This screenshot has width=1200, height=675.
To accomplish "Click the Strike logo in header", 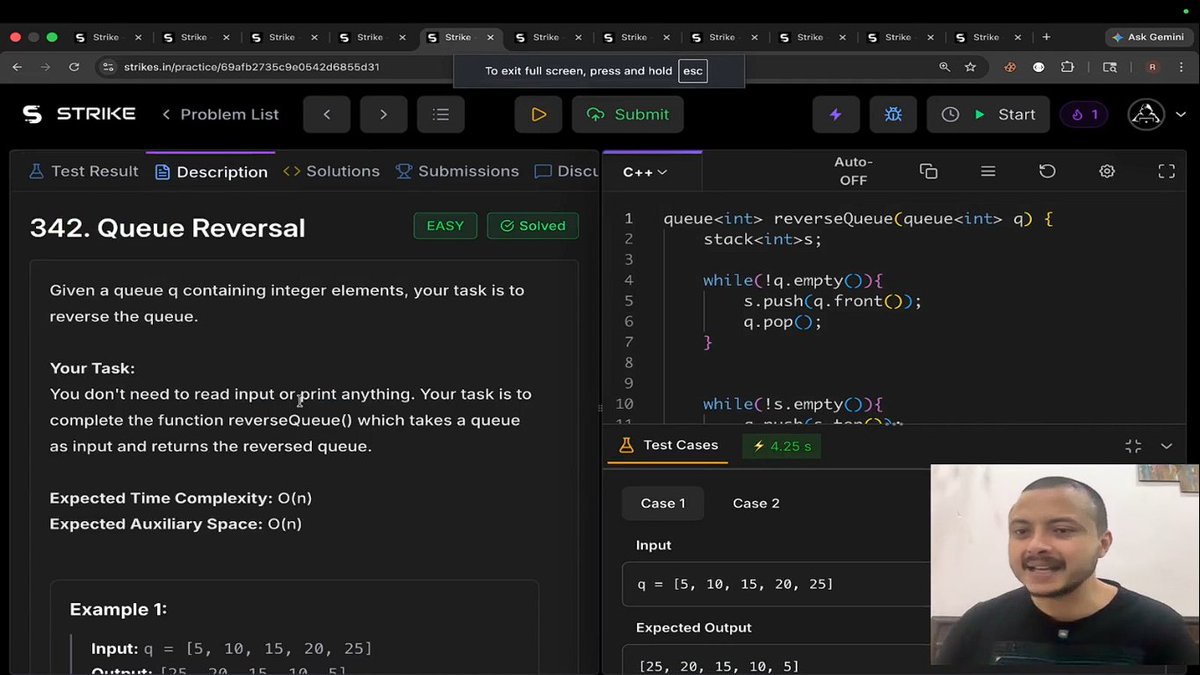I will tap(79, 114).
